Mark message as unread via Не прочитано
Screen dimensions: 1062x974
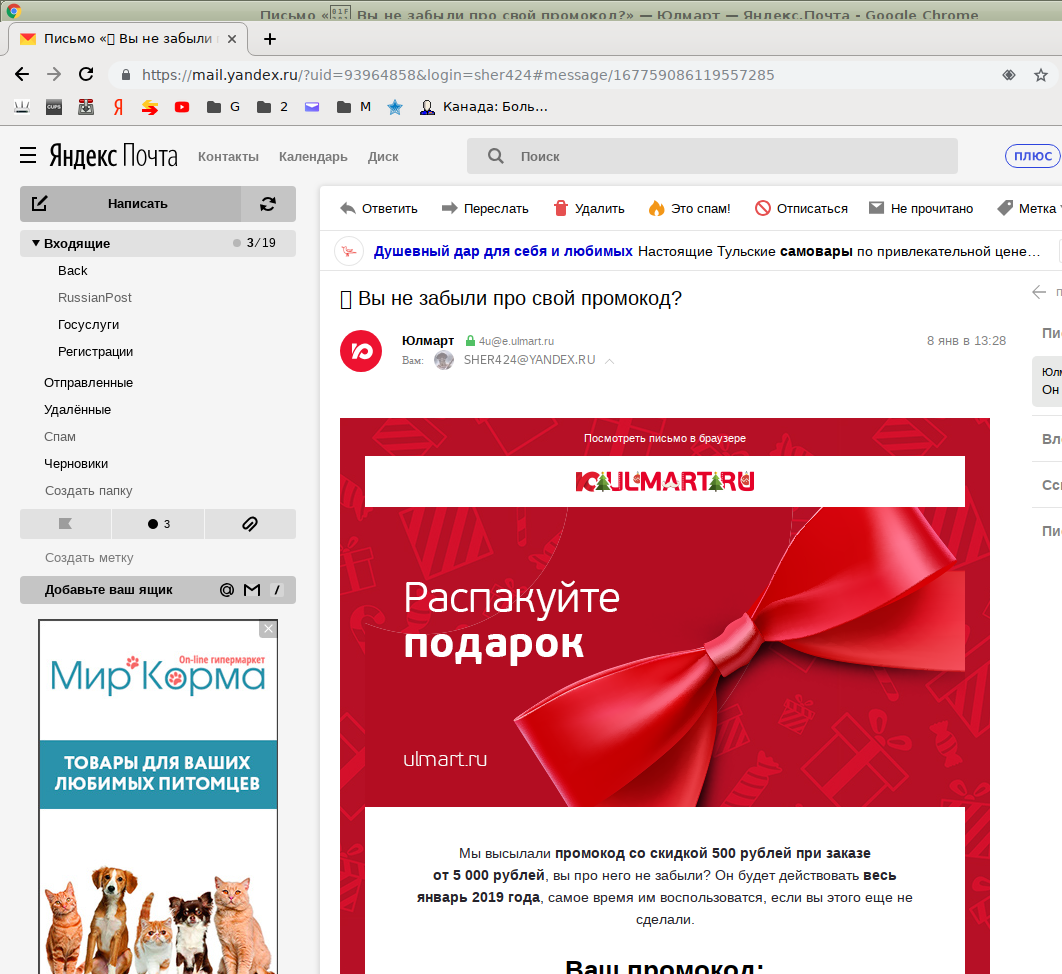pyautogui.click(x=921, y=209)
